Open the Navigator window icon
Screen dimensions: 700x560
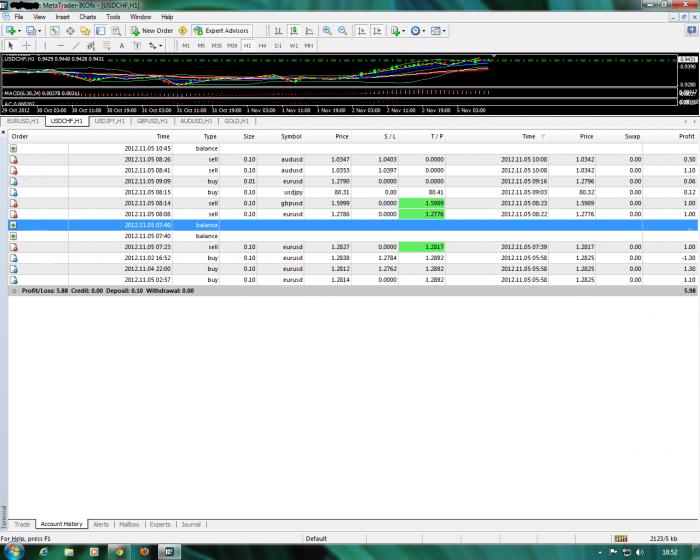click(x=85, y=31)
